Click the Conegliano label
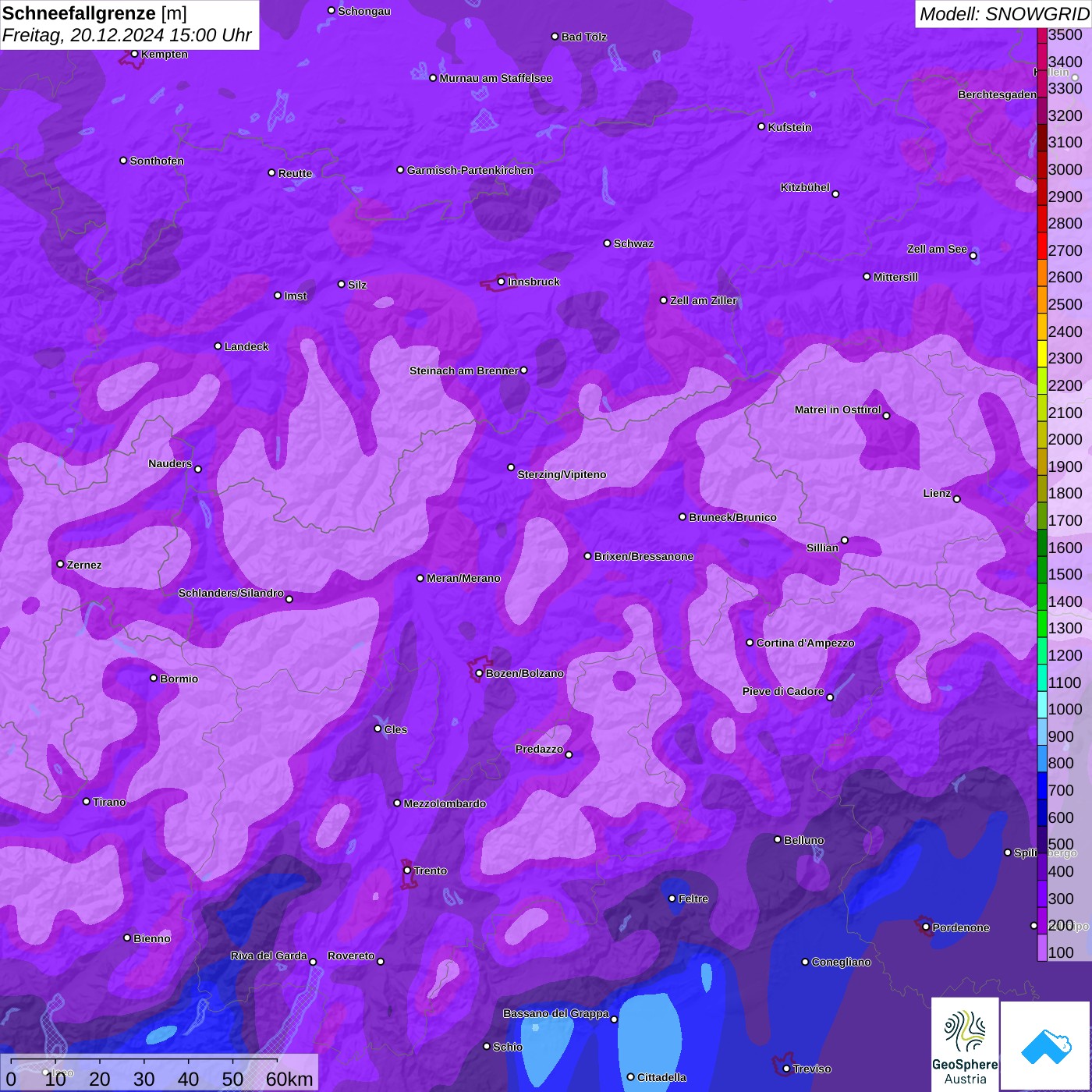Image resolution: width=1092 pixels, height=1092 pixels. point(841,962)
